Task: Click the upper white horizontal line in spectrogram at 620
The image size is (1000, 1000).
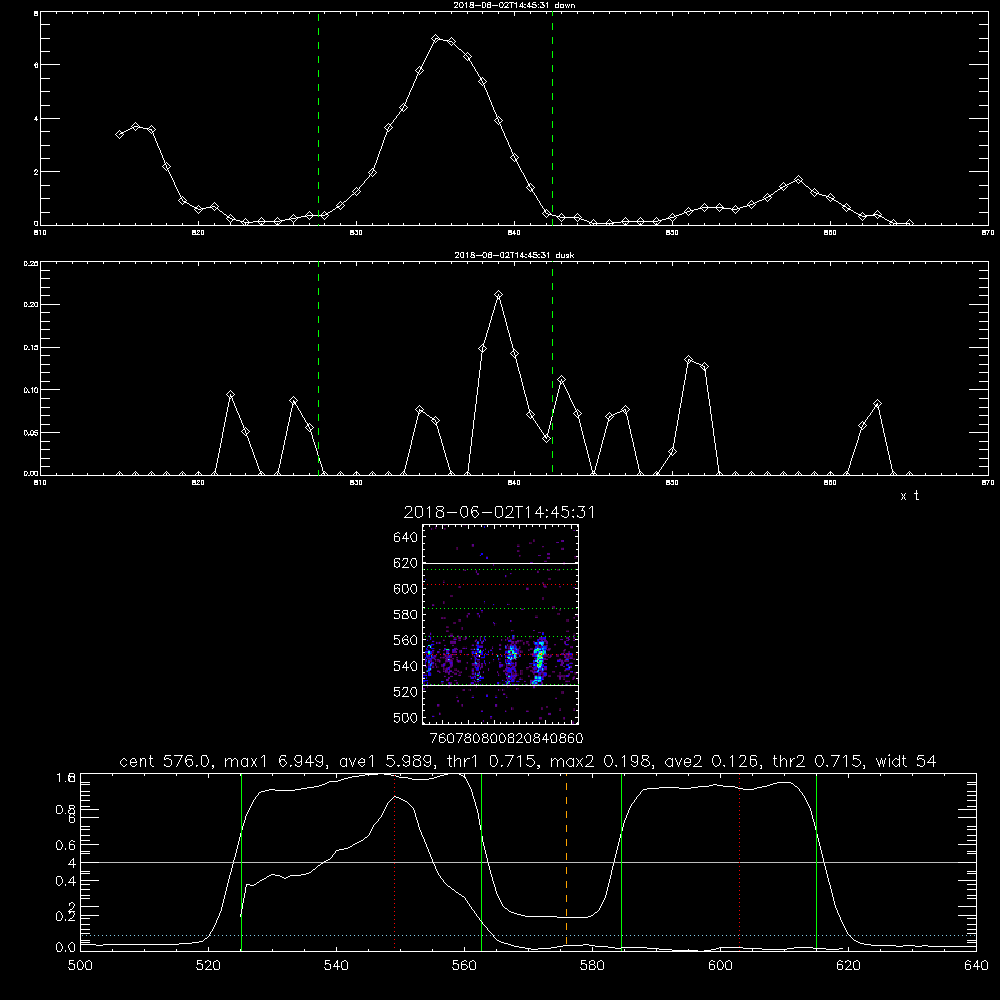Action: coord(500,563)
